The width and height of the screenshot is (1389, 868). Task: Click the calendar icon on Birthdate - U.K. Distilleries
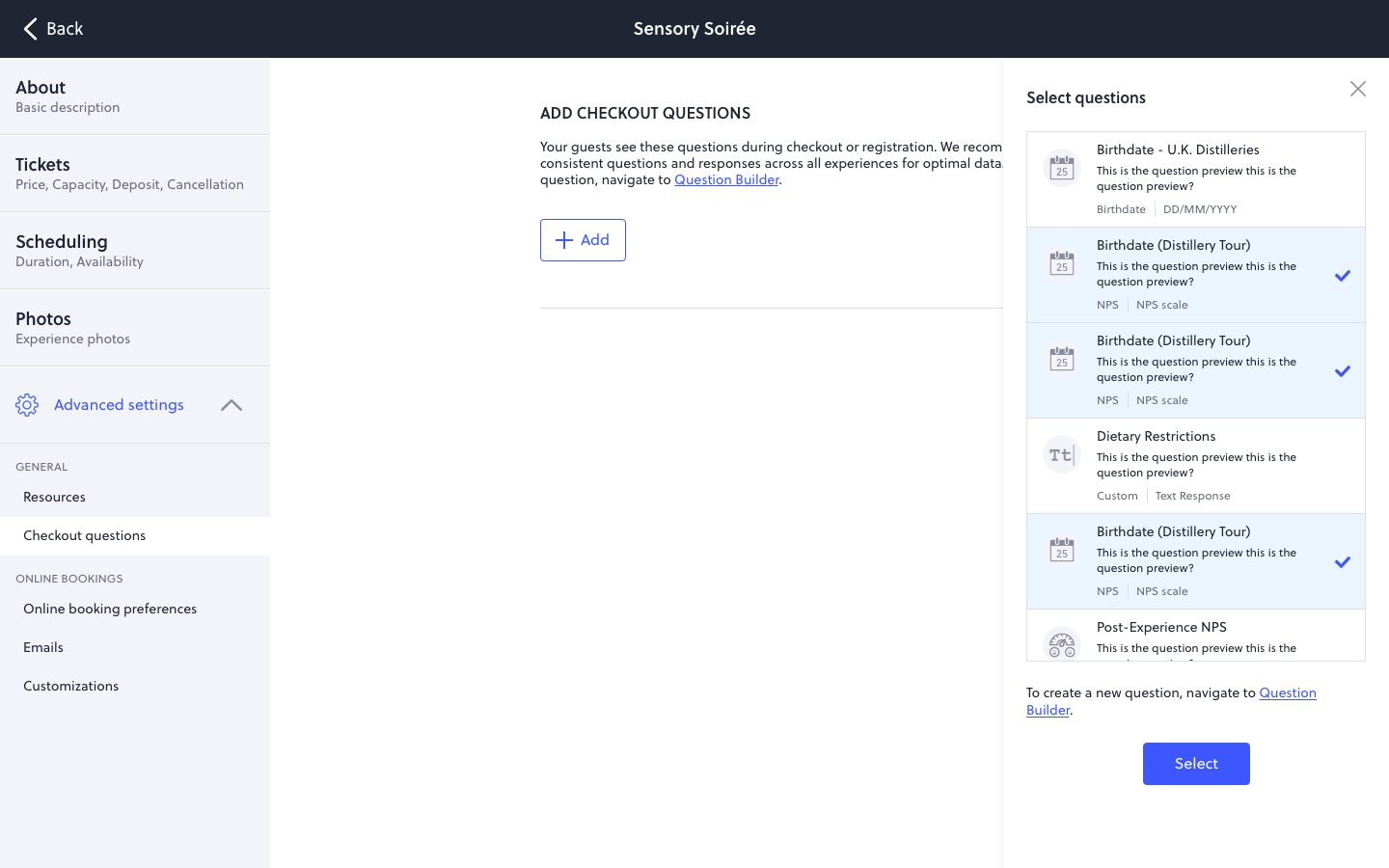(1061, 167)
